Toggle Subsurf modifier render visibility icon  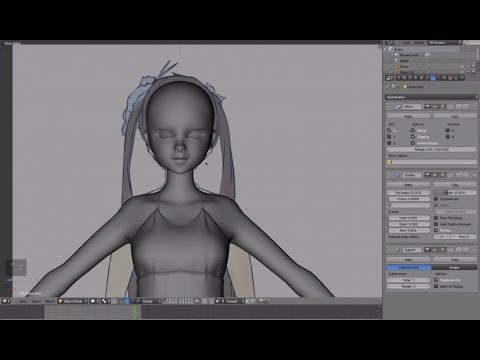coord(428,250)
